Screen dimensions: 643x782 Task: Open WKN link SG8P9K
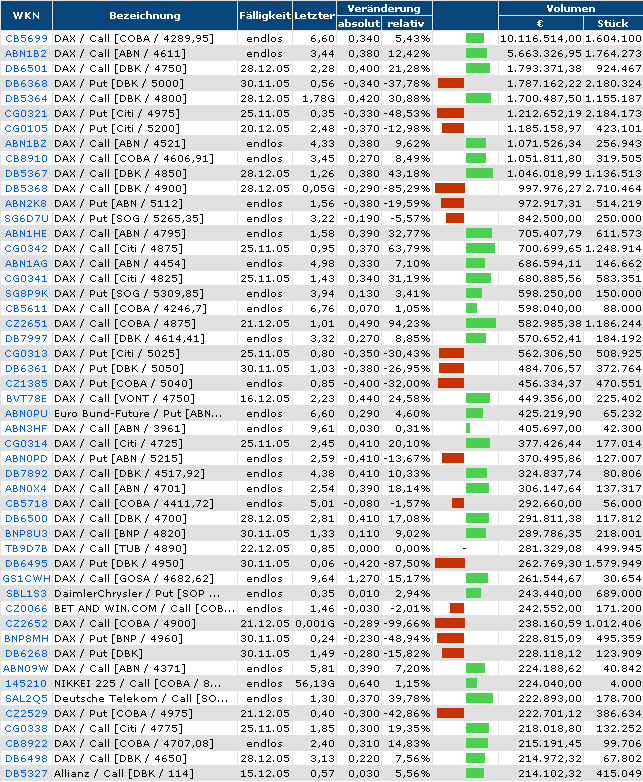coord(26,293)
